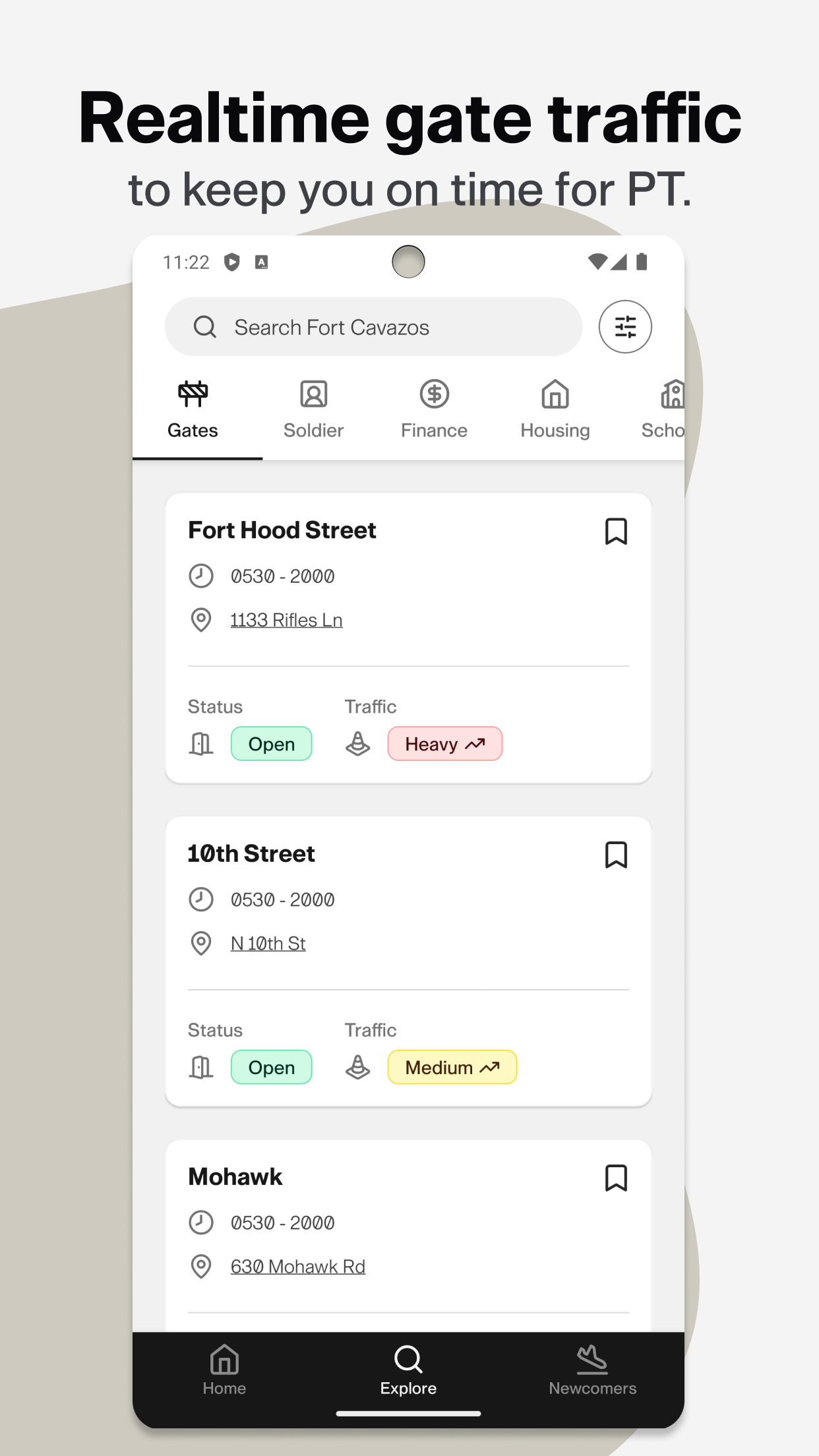This screenshot has height=1456, width=819.
Task: Click the clock icon on Fort Hood Street card
Action: 201,576
